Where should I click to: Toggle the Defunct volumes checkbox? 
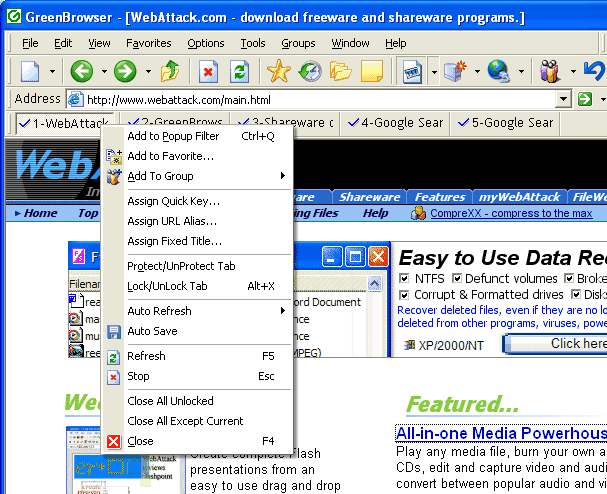tap(457, 278)
